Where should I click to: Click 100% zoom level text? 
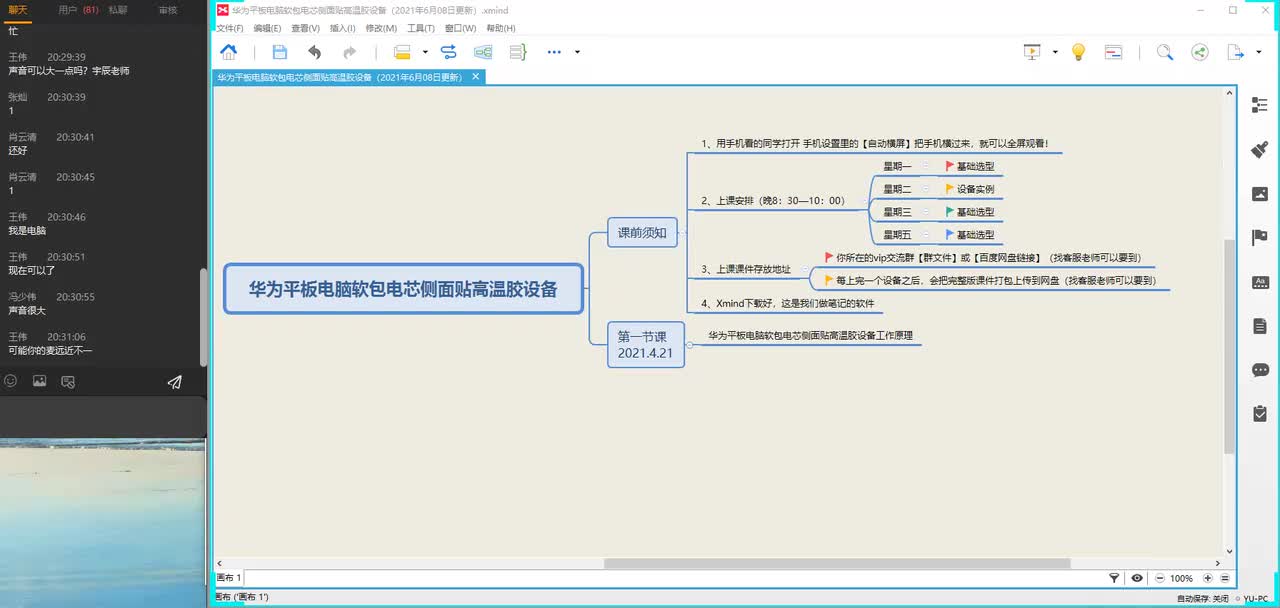(x=1182, y=578)
